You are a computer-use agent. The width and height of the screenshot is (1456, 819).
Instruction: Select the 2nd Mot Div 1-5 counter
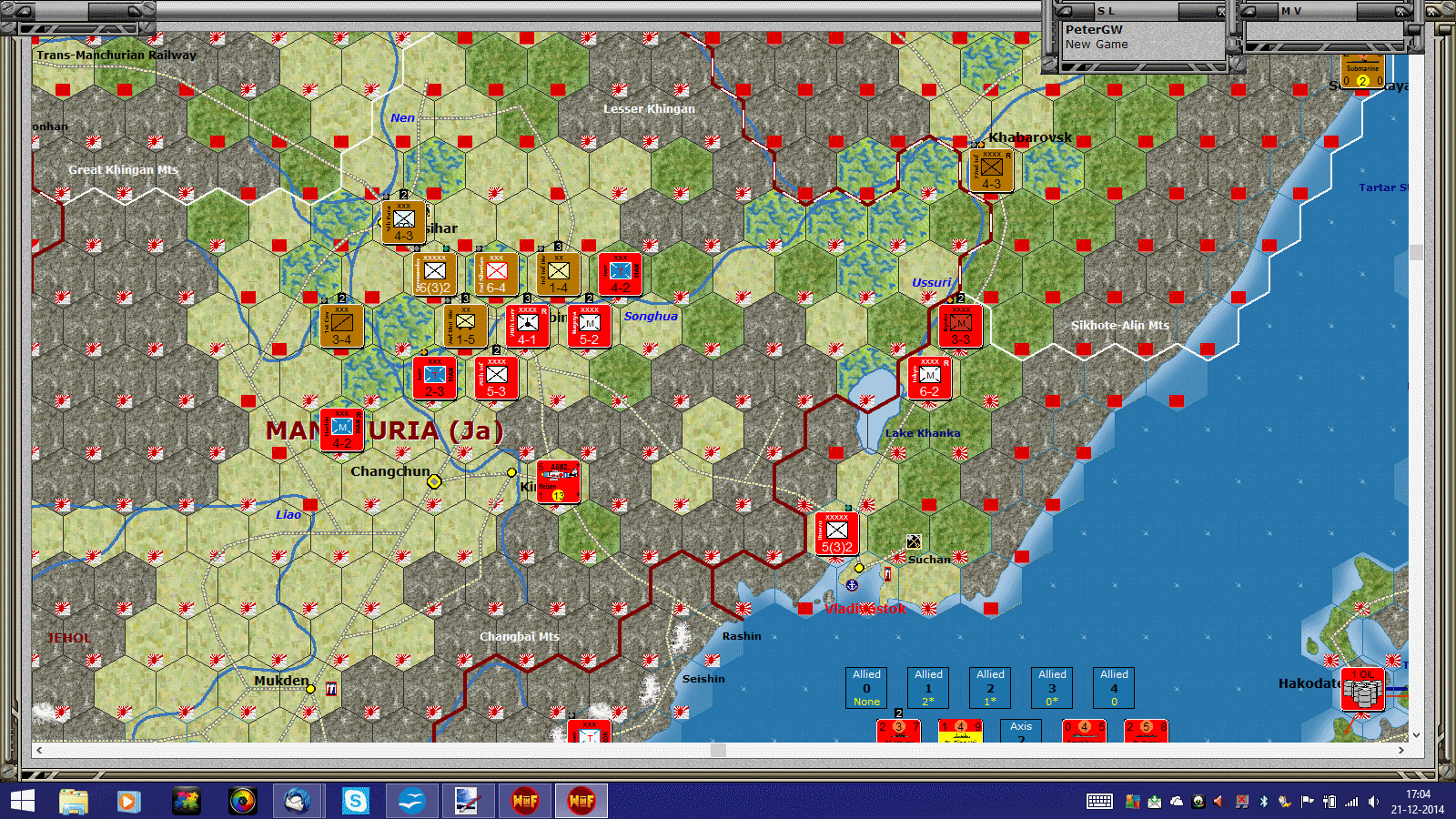466,327
